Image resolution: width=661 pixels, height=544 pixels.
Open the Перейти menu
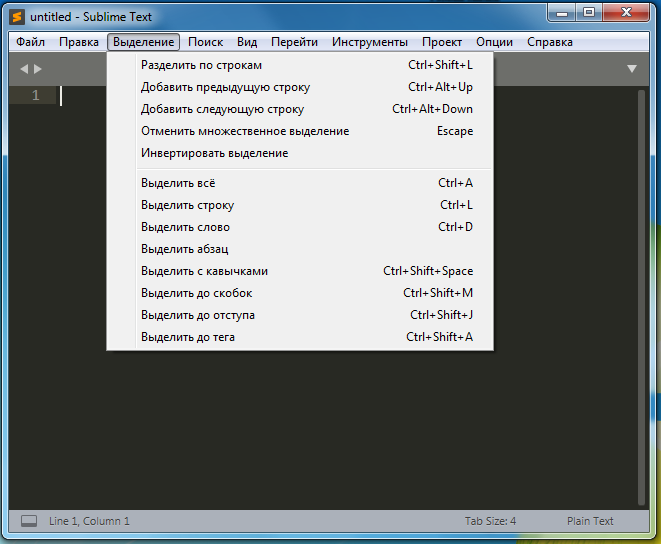[294, 42]
